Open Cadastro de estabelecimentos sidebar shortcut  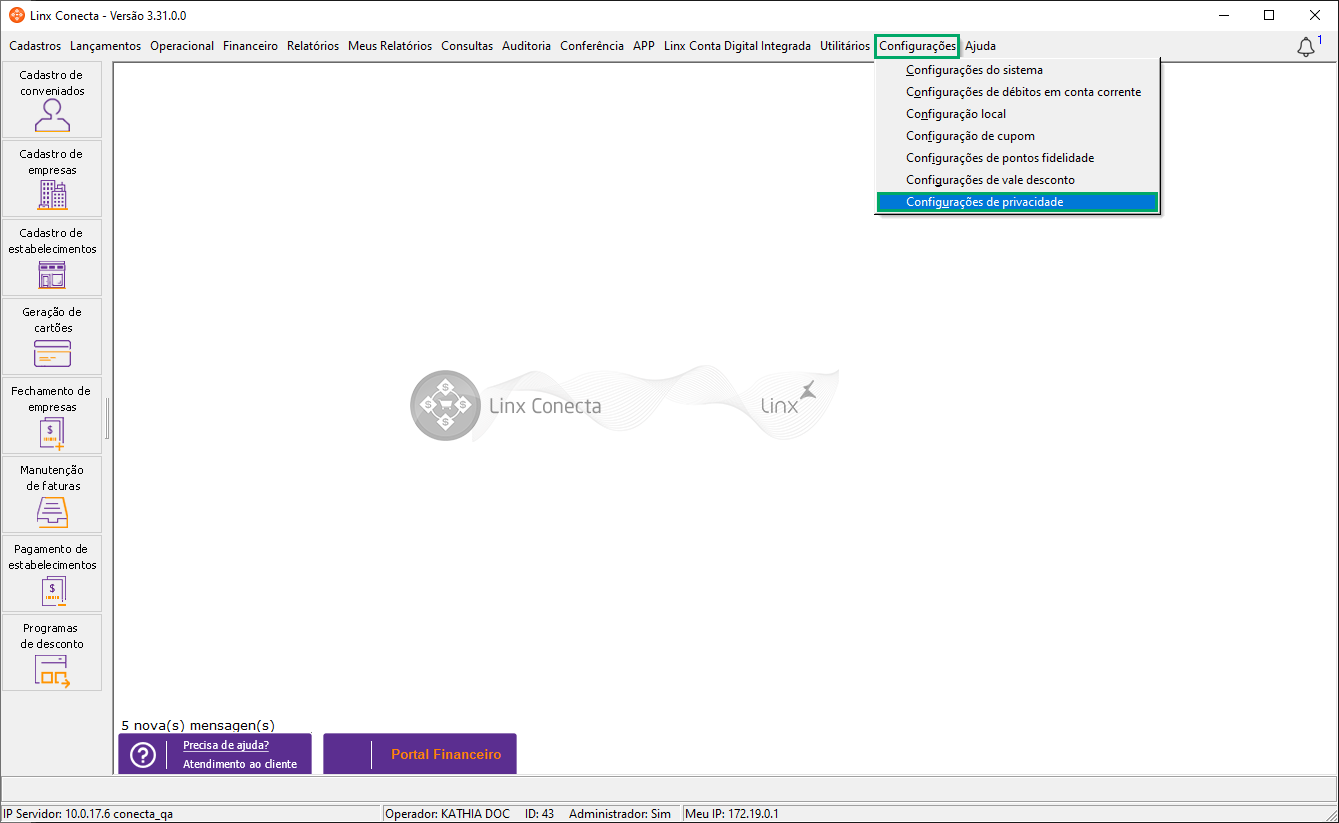coord(52,258)
